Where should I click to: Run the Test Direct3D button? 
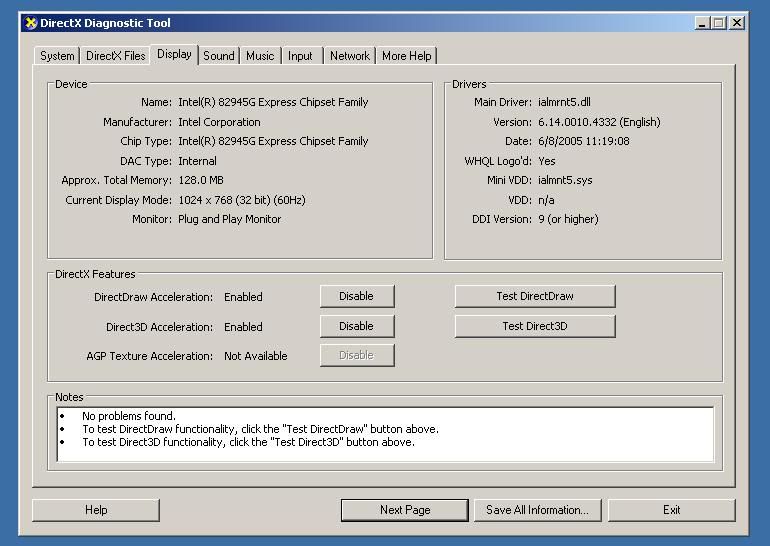[x=535, y=326]
